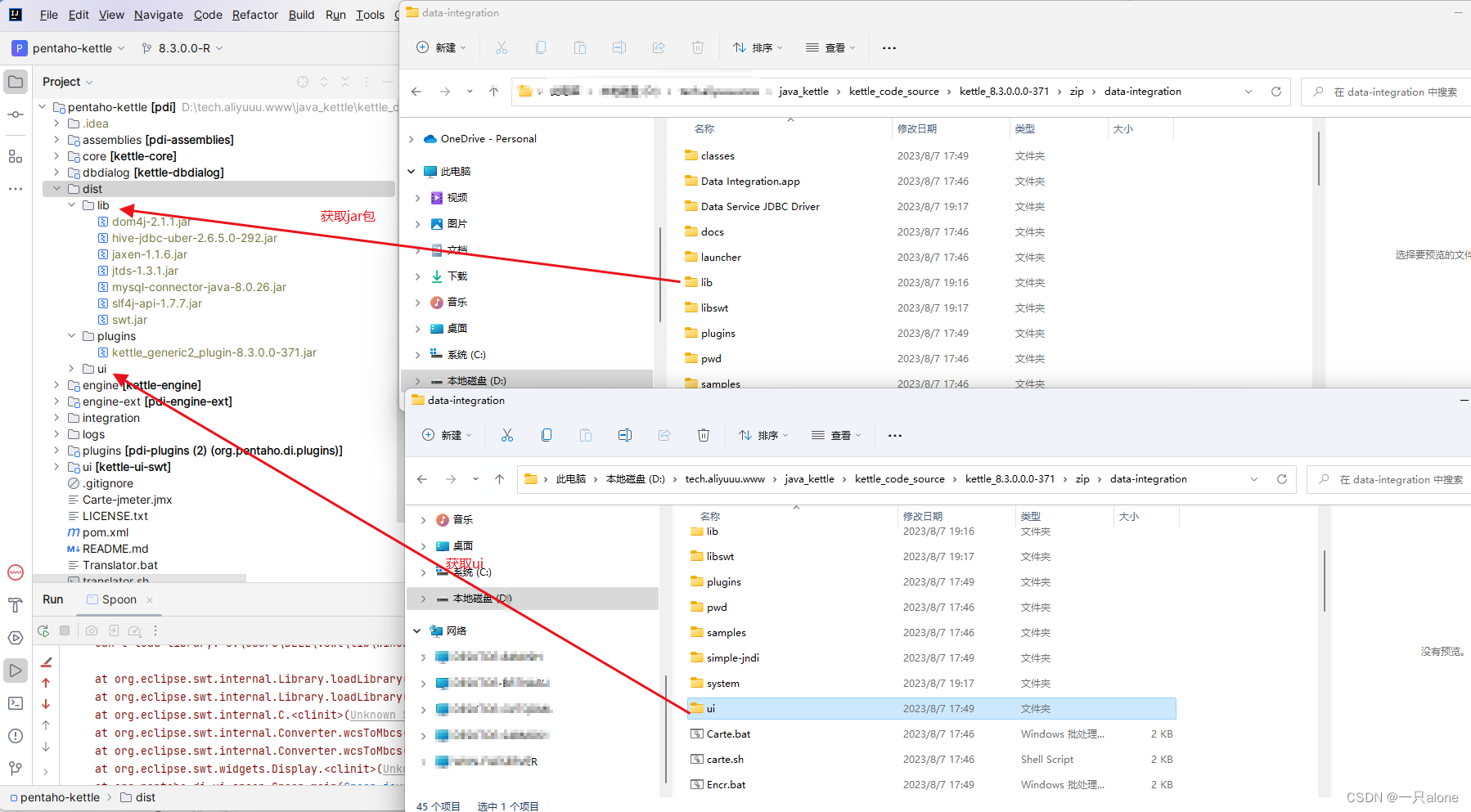Open File menu in IDE
The width and height of the screenshot is (1471, 812).
[x=49, y=15]
